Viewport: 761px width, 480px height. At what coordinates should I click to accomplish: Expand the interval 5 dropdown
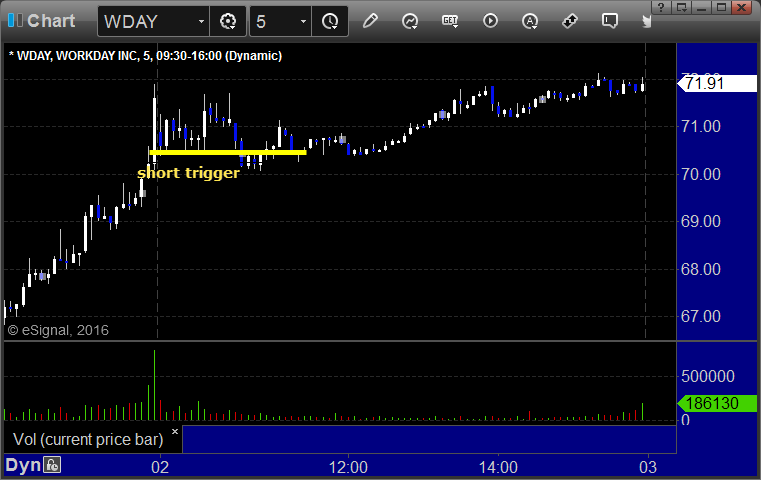303,21
